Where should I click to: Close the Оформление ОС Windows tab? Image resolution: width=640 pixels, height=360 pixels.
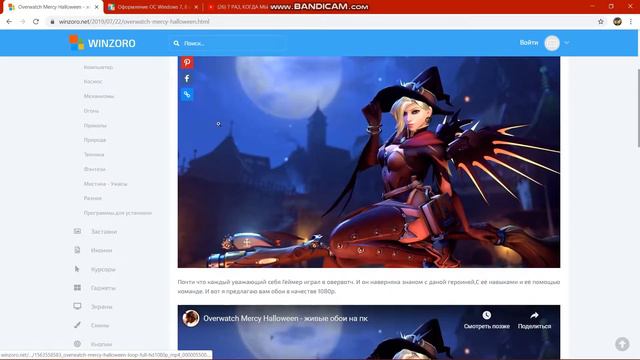point(196,7)
